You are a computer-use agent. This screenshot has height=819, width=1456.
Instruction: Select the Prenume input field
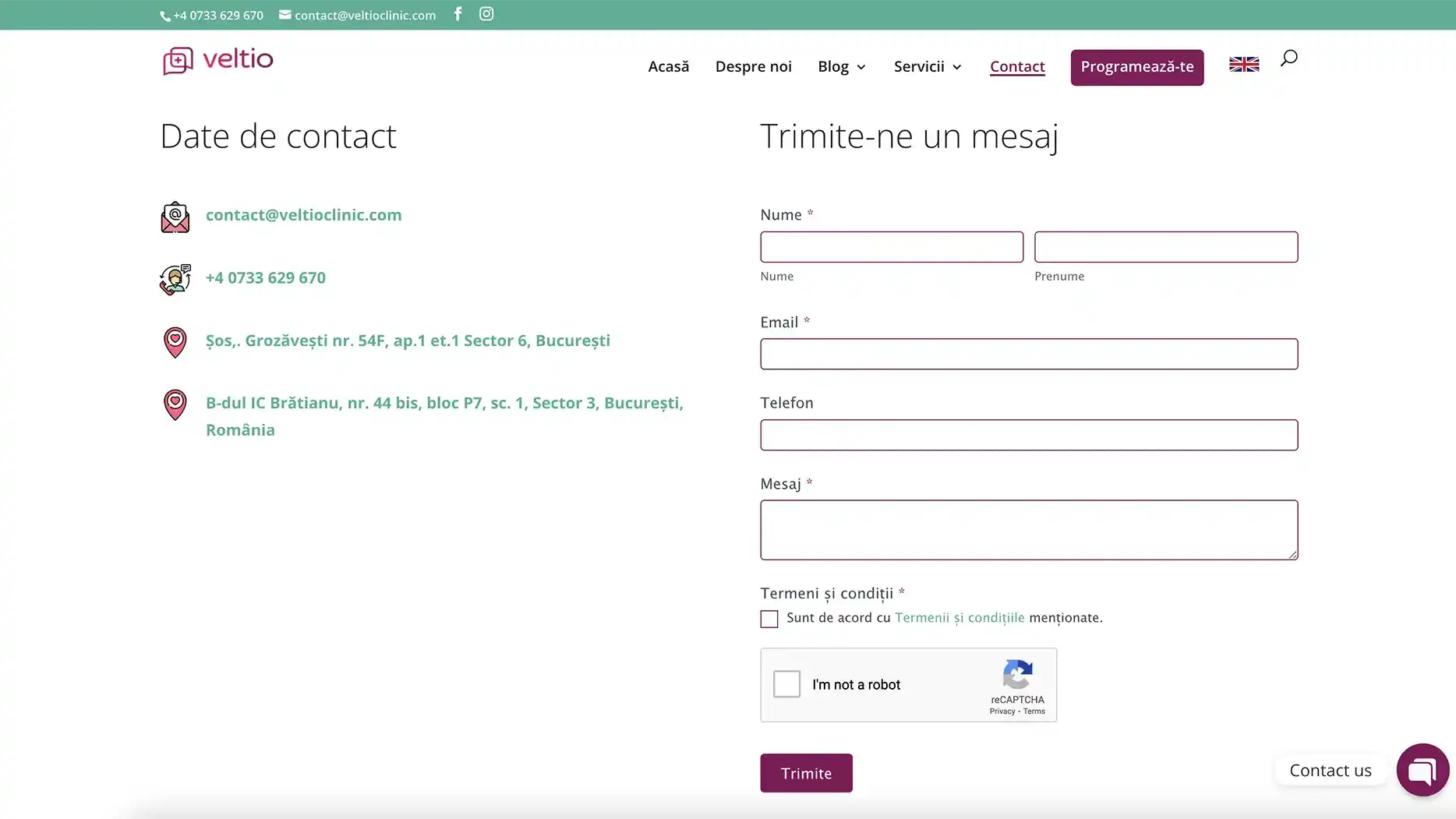point(1165,247)
